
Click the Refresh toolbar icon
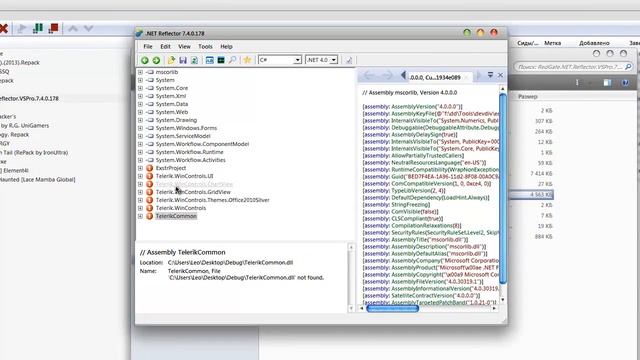194,60
